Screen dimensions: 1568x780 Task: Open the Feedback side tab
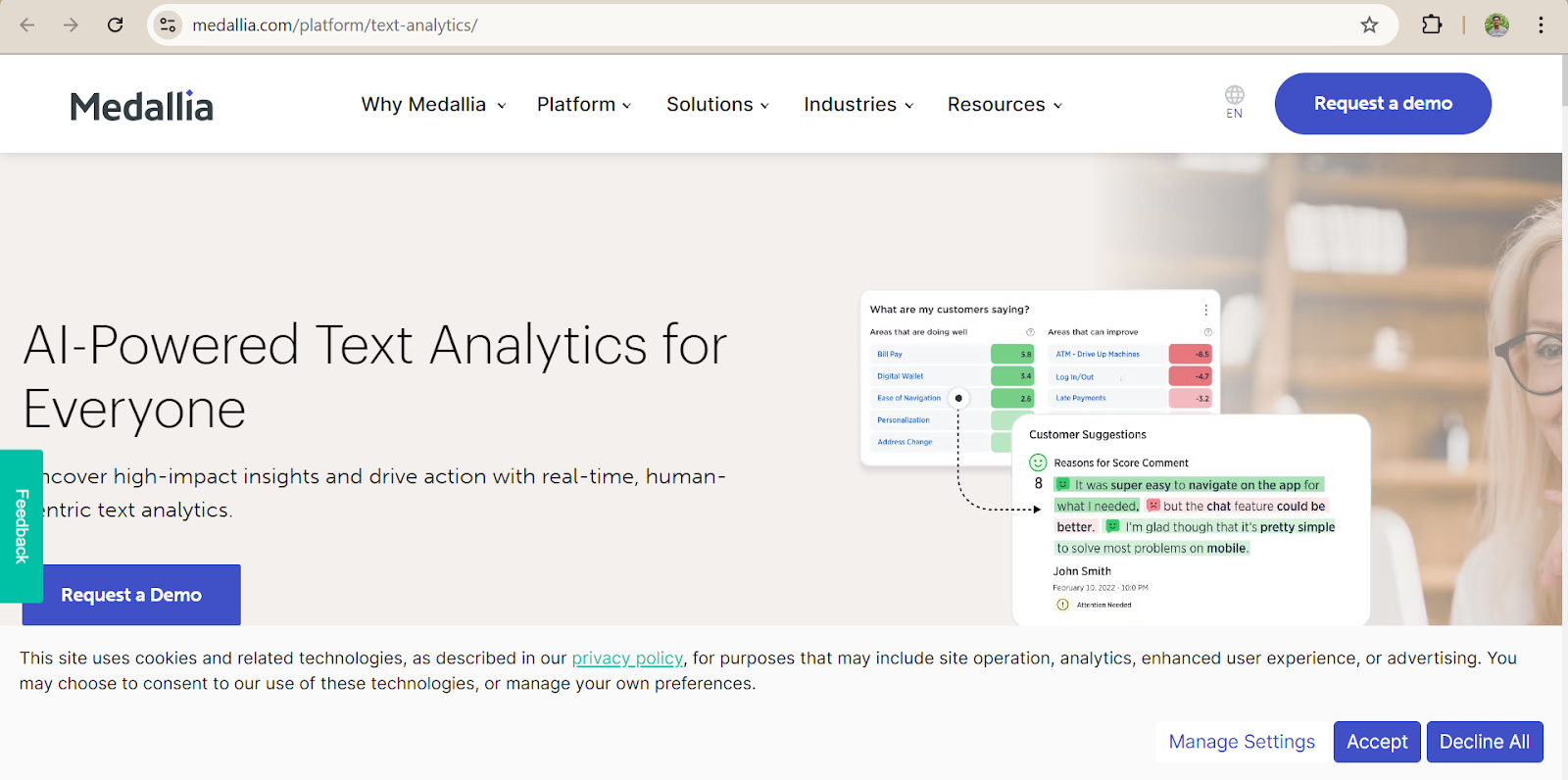pyautogui.click(x=22, y=526)
